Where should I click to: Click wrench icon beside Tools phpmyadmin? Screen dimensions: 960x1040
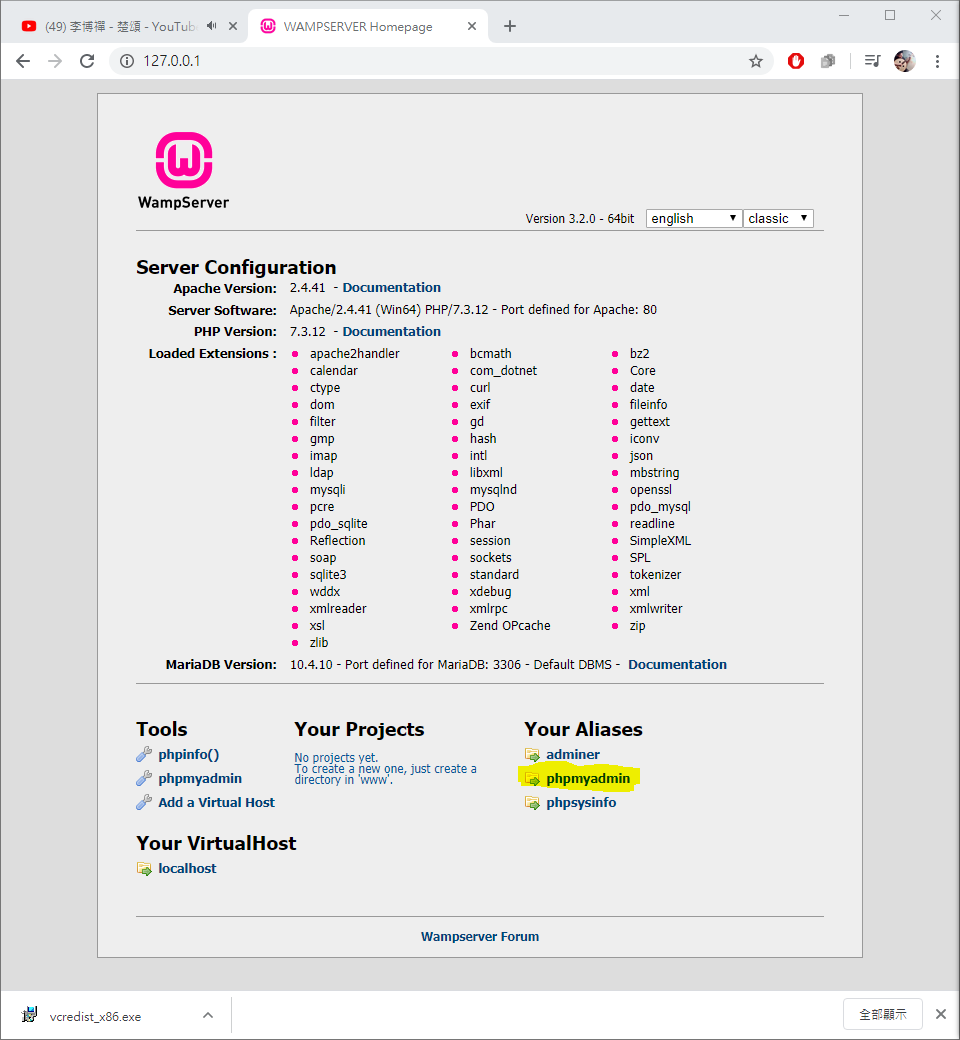pos(144,778)
